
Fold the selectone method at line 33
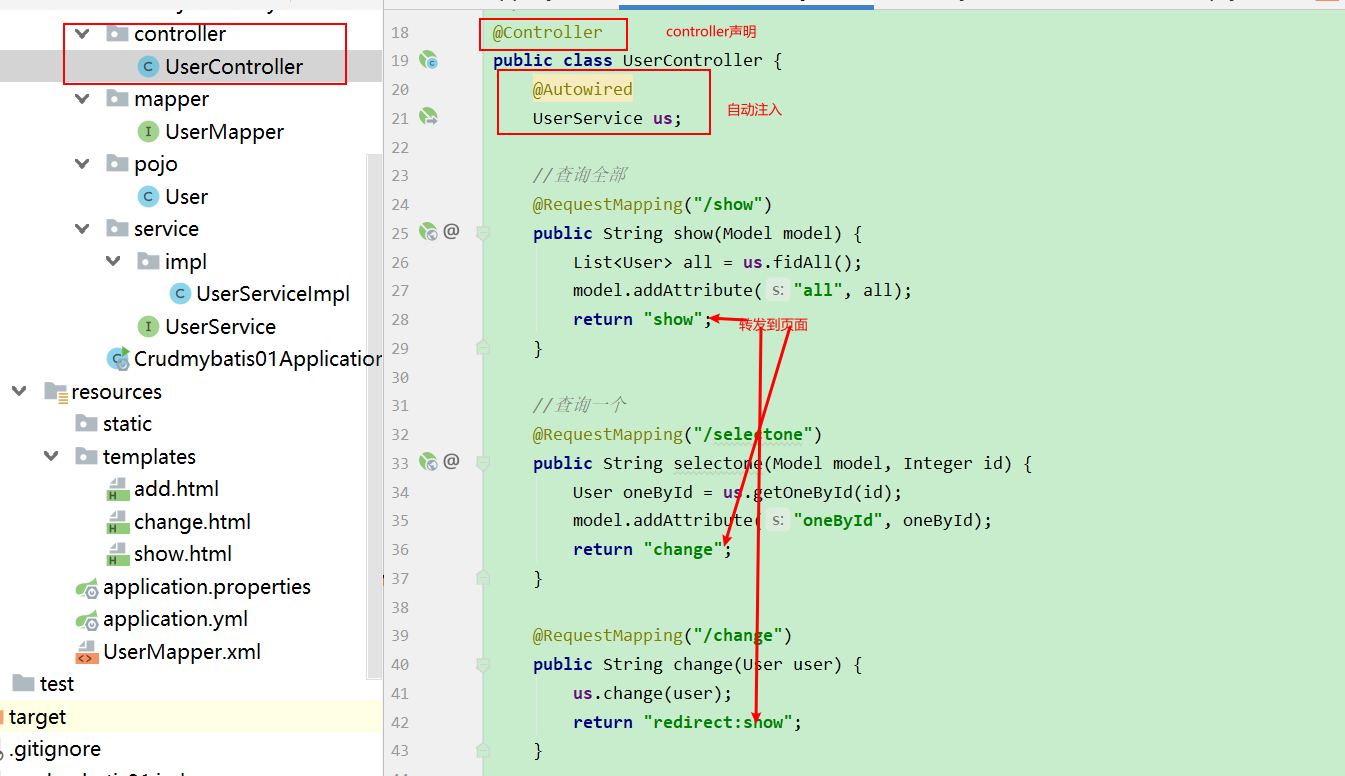[483, 463]
